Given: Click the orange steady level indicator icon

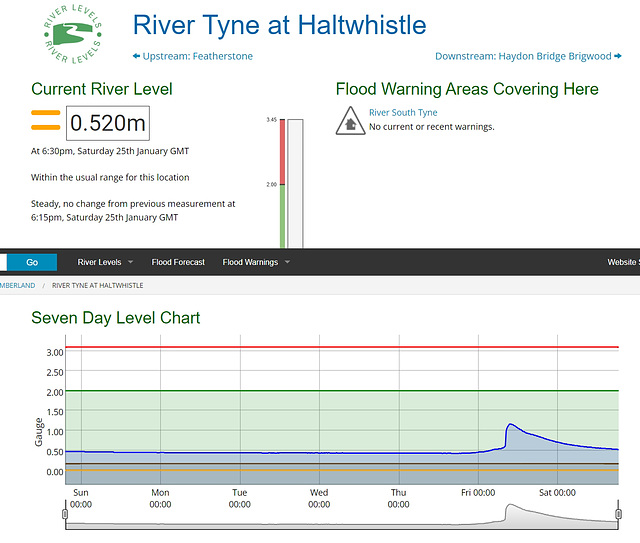Looking at the screenshot, I should point(46,120).
